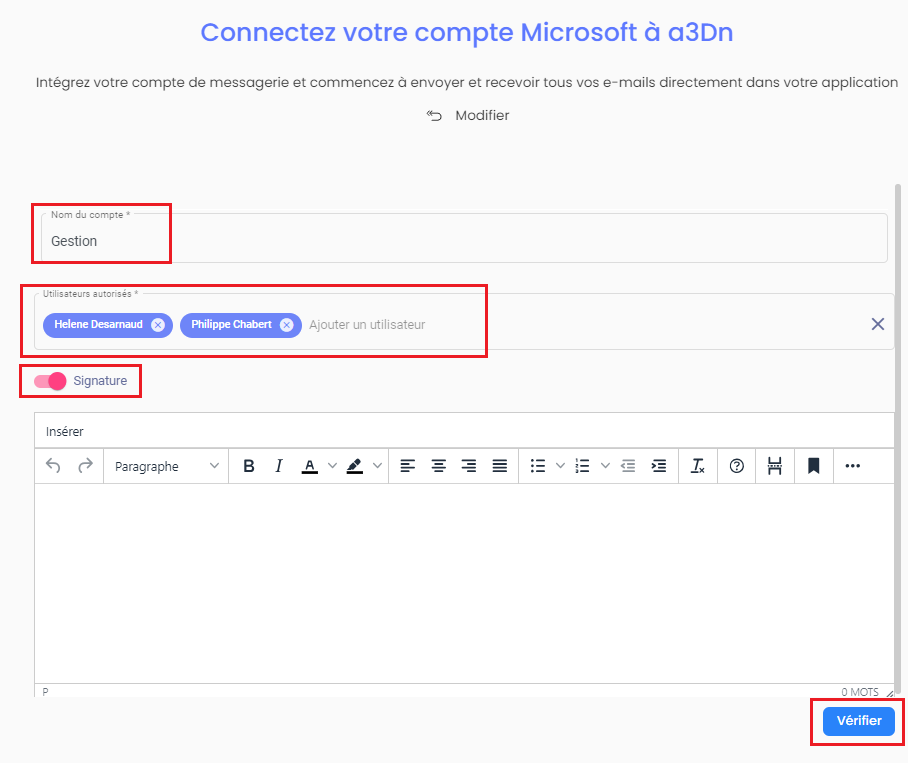Disable the Signature toggle
Screen dimensions: 908x763
tap(50, 381)
